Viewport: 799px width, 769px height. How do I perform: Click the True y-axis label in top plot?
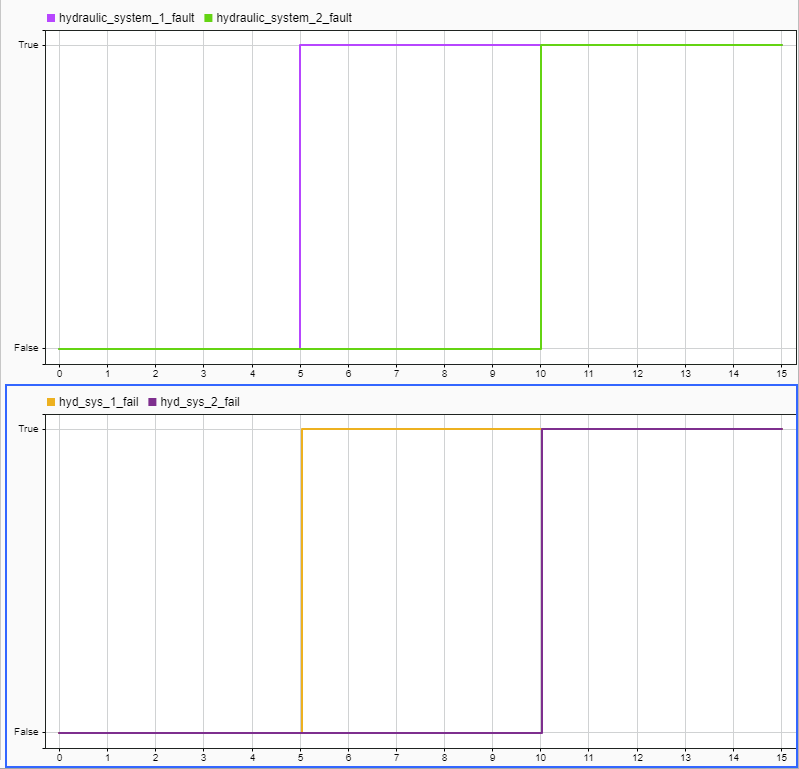coord(29,45)
